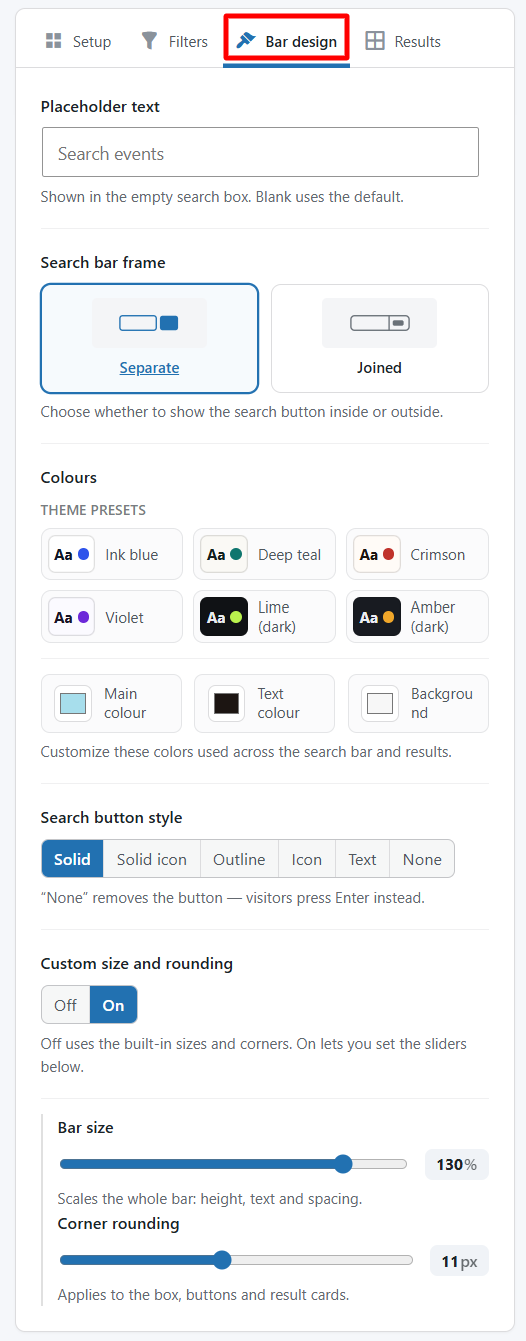Set search button style to Icon
Viewport: 526px width, 1341px height.
coord(307,859)
